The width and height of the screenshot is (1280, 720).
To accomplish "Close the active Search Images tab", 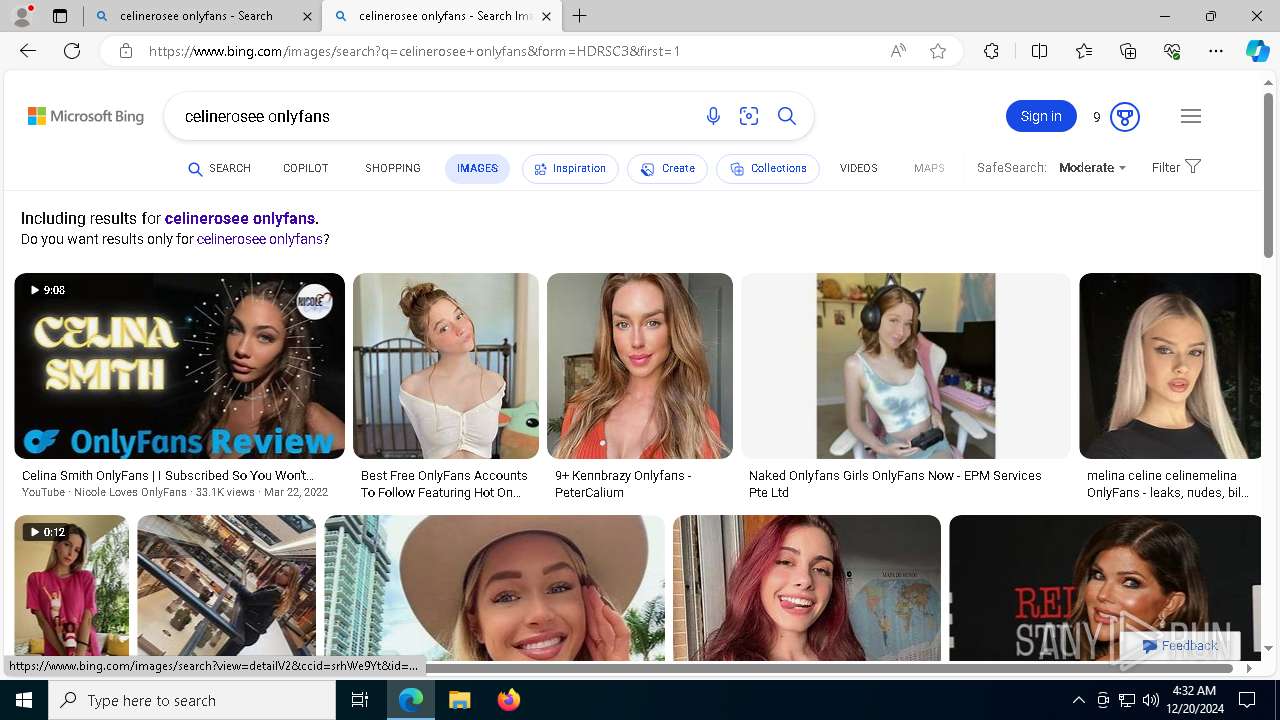I will coord(546,16).
